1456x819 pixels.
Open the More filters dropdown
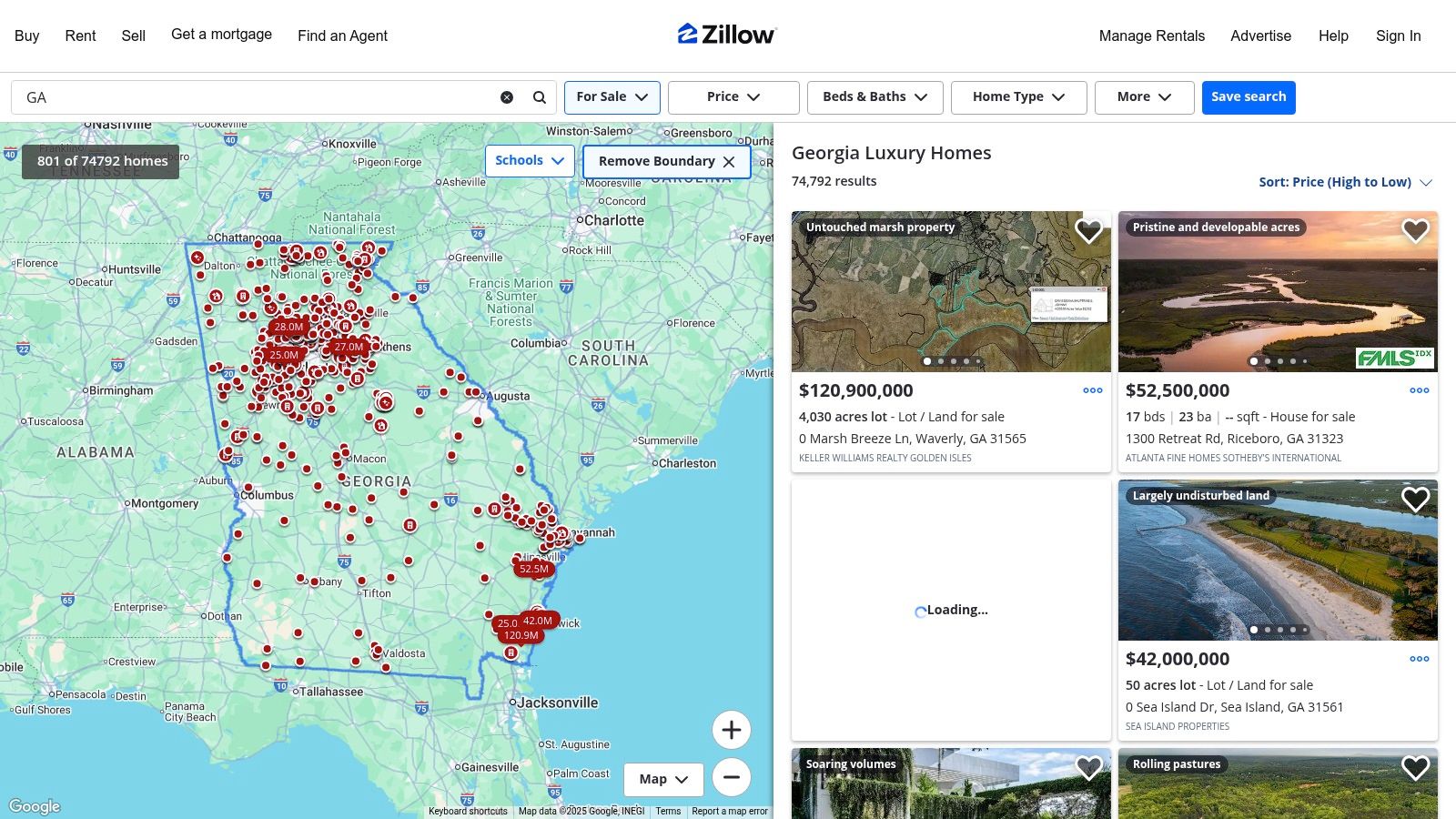click(x=1144, y=97)
